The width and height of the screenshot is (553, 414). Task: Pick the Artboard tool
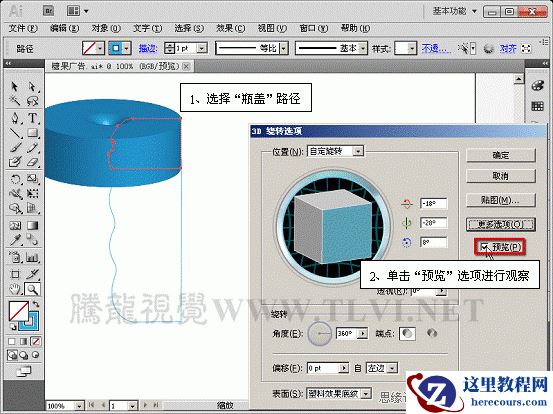coord(14,274)
